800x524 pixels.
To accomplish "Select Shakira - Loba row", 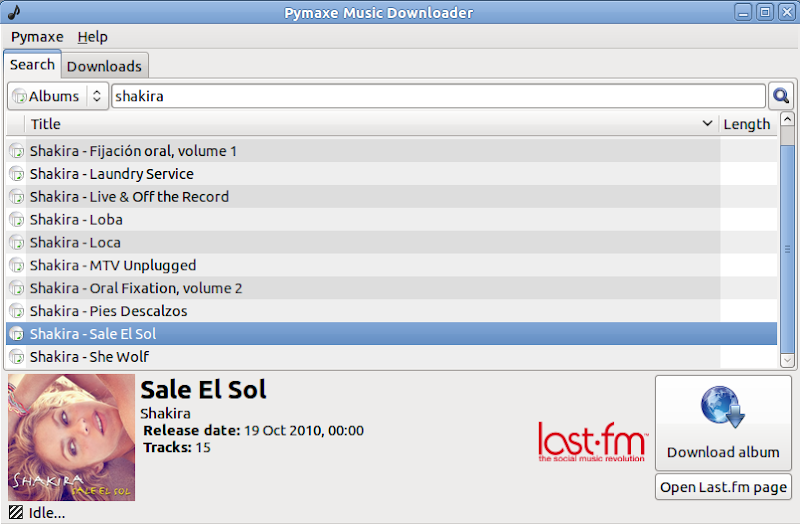I will pos(391,220).
